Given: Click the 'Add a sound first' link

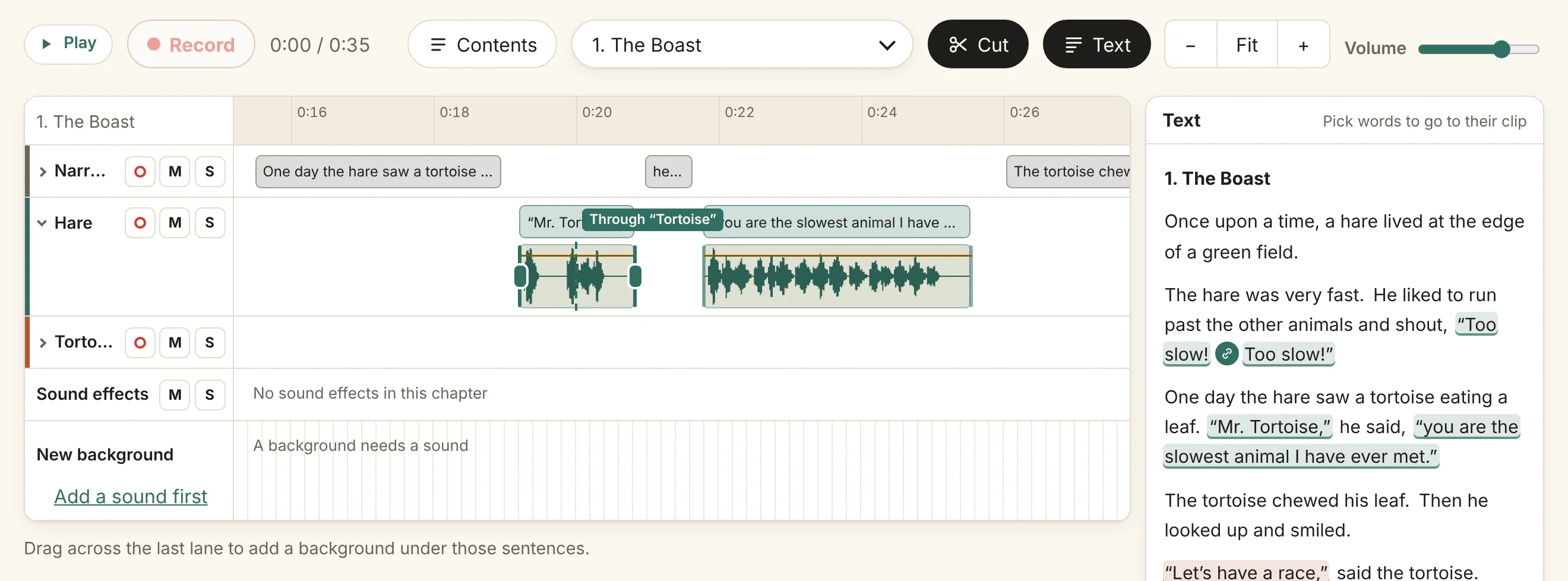Looking at the screenshot, I should coord(130,497).
